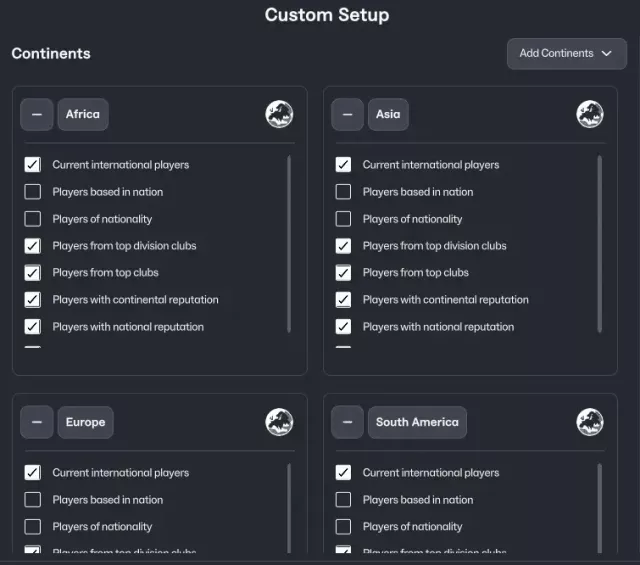The image size is (640, 565).
Task: Click the globe icon in Africa card
Action: (x=279, y=114)
